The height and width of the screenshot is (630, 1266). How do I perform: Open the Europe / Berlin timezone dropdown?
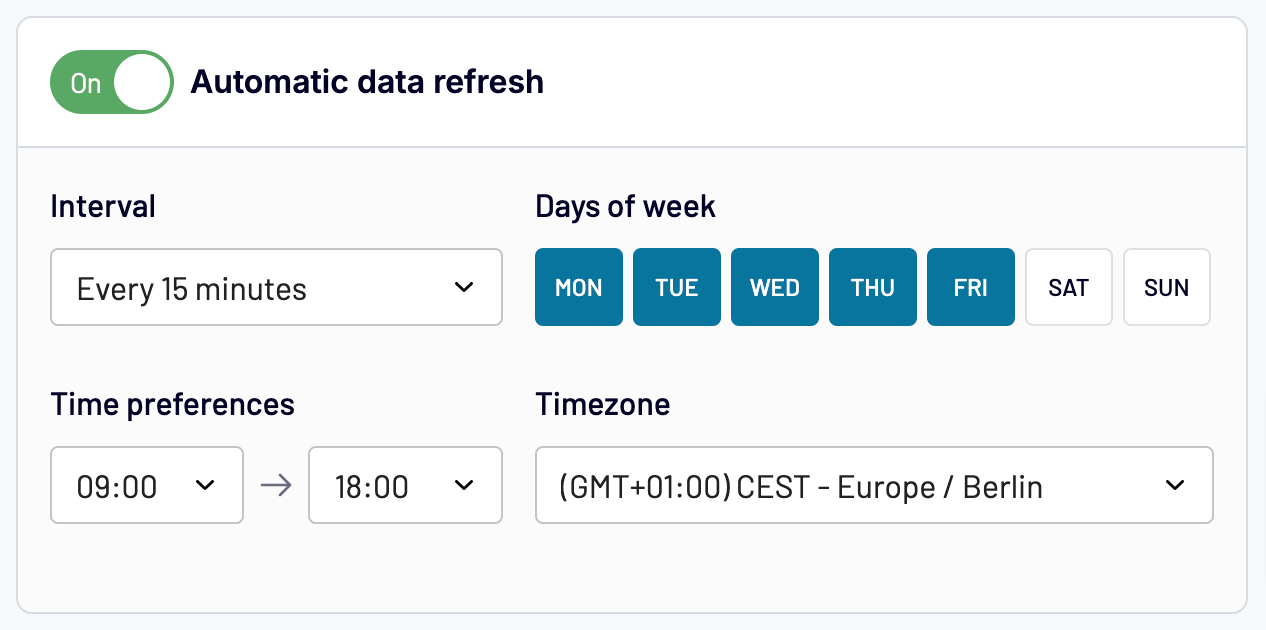pos(873,486)
